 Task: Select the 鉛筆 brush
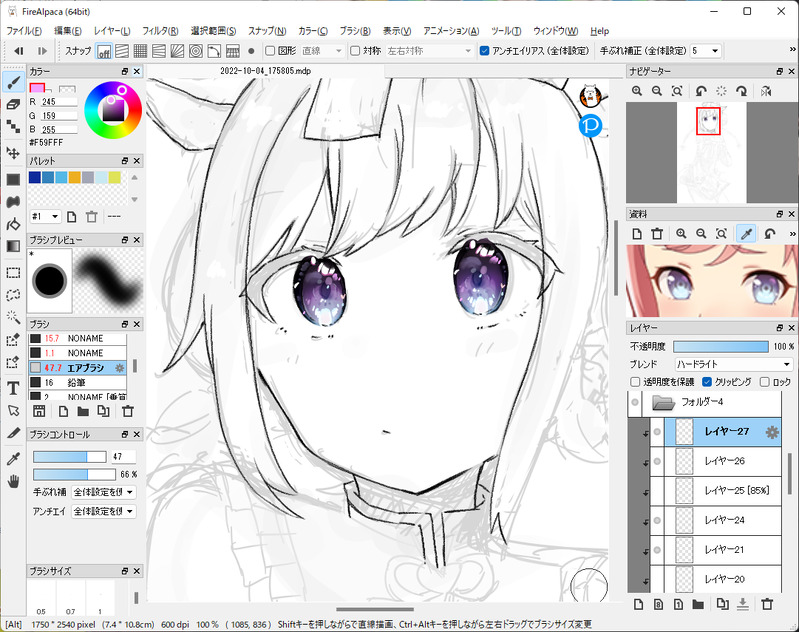pos(77,382)
